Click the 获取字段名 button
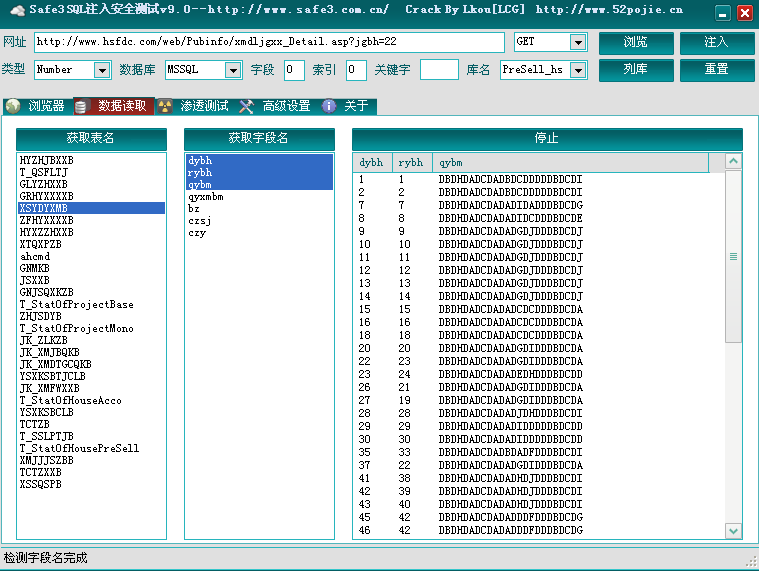Screen dimensions: 759x571 click(259, 139)
